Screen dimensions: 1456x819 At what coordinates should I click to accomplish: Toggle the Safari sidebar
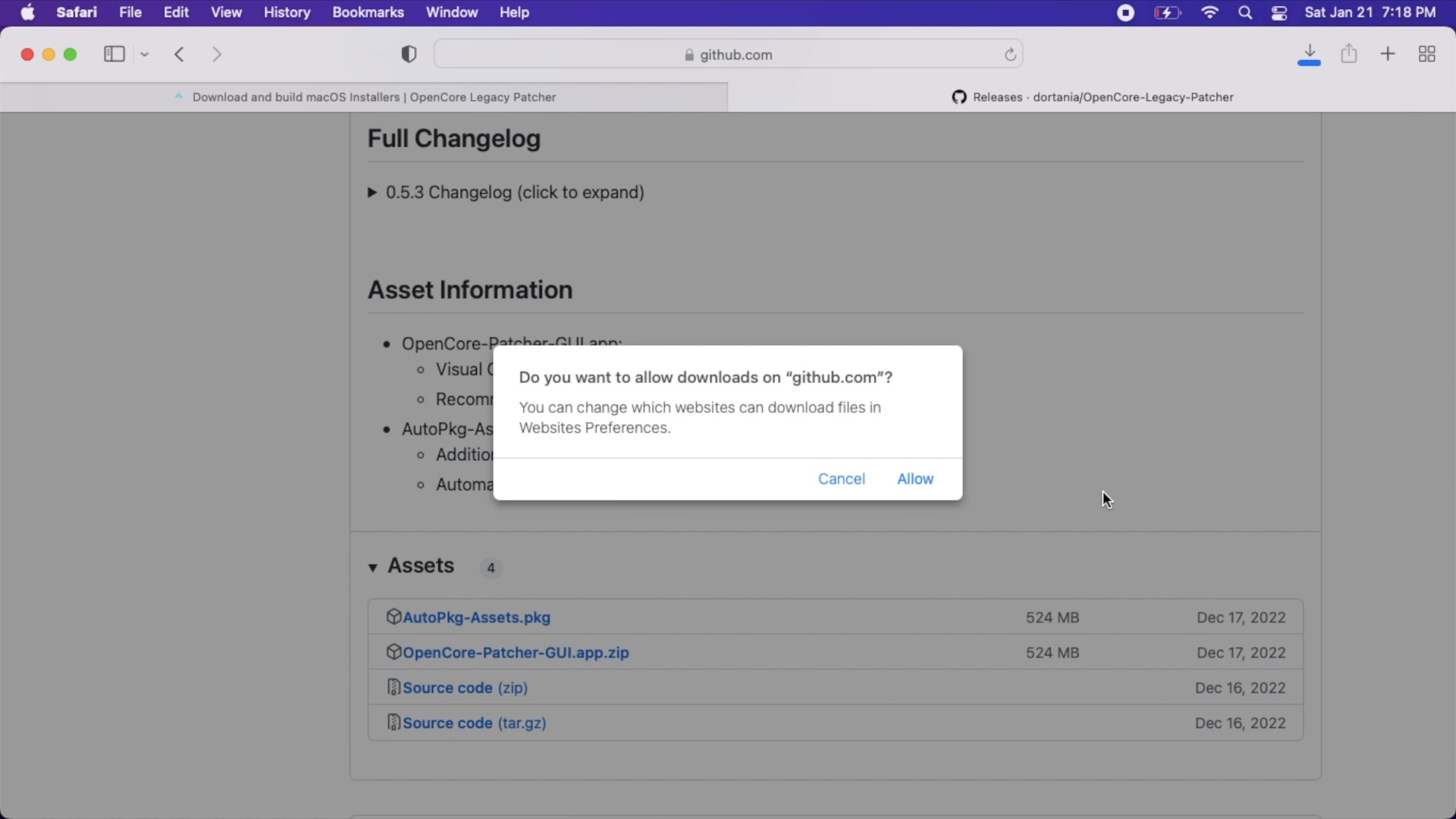[x=115, y=54]
